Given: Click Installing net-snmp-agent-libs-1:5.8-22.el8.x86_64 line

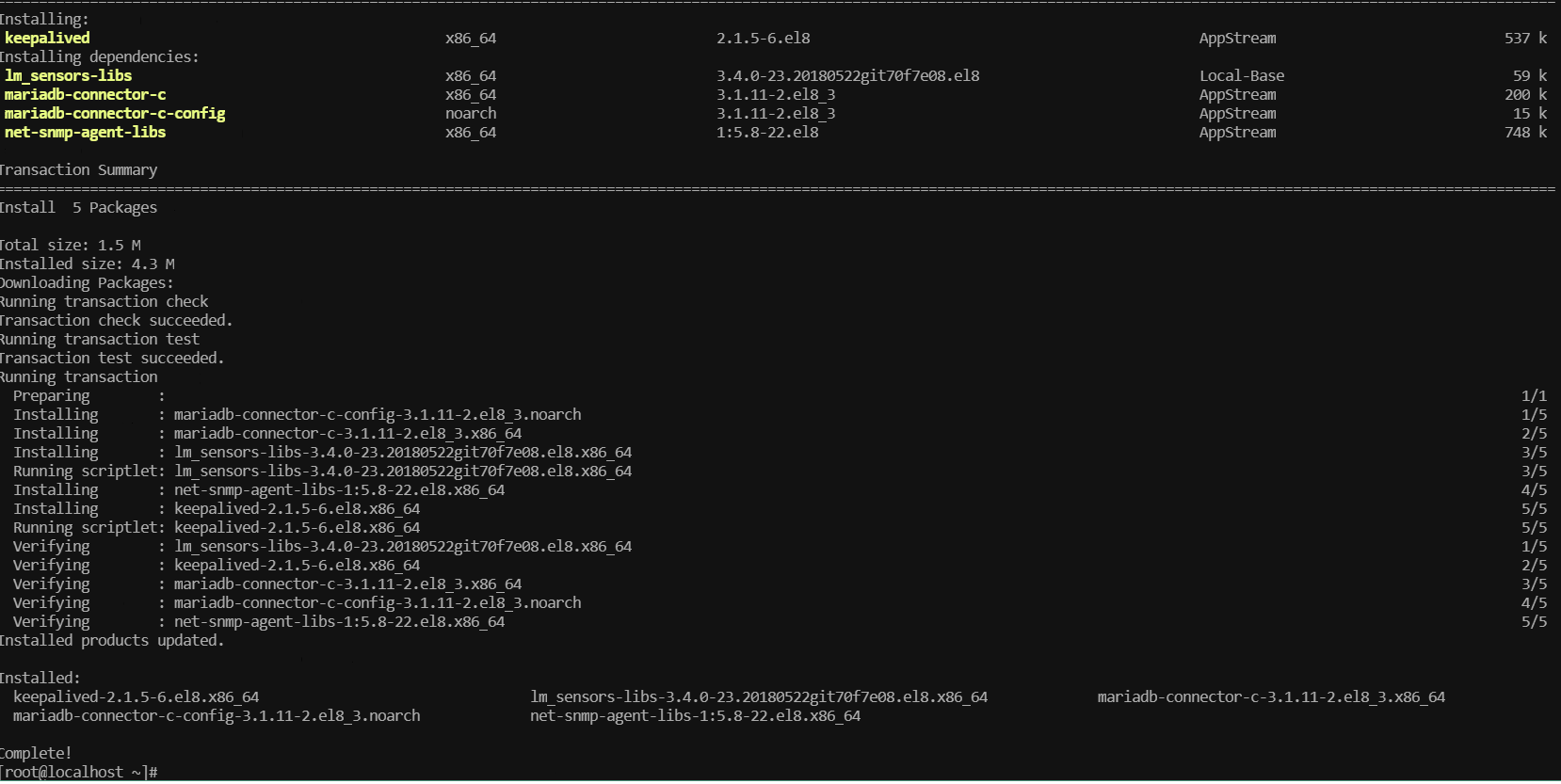Looking at the screenshot, I should [x=259, y=490].
